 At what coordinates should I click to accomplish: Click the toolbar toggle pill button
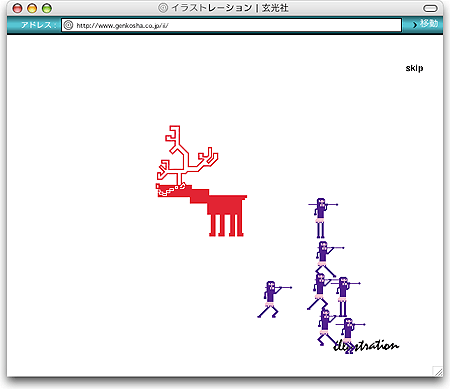point(430,8)
